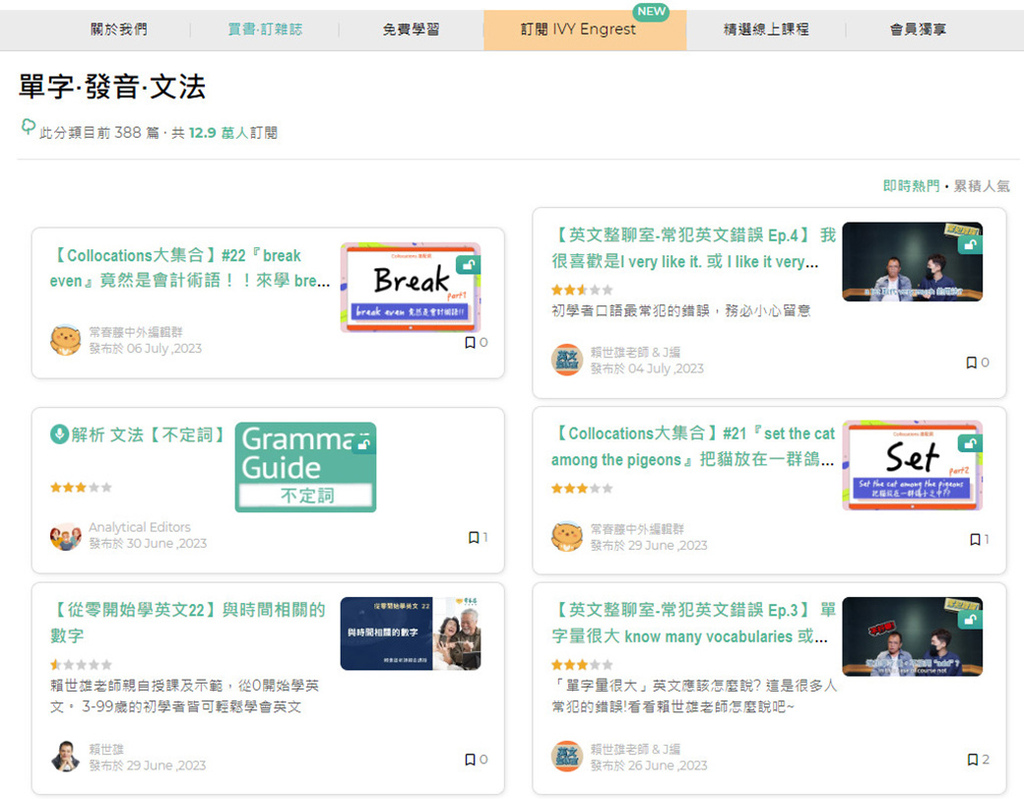Open 英文整聊室 Ep.4 article title
The height and width of the screenshot is (799, 1024).
point(694,248)
